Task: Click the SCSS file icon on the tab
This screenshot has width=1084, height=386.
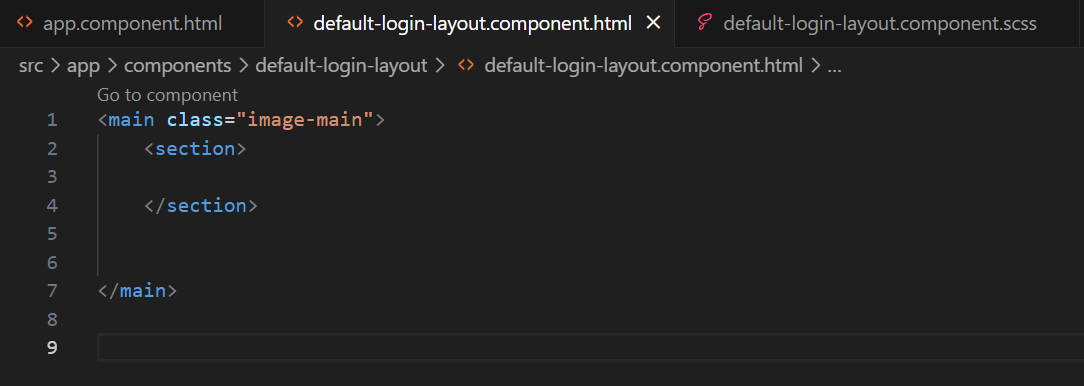Action: [x=704, y=23]
